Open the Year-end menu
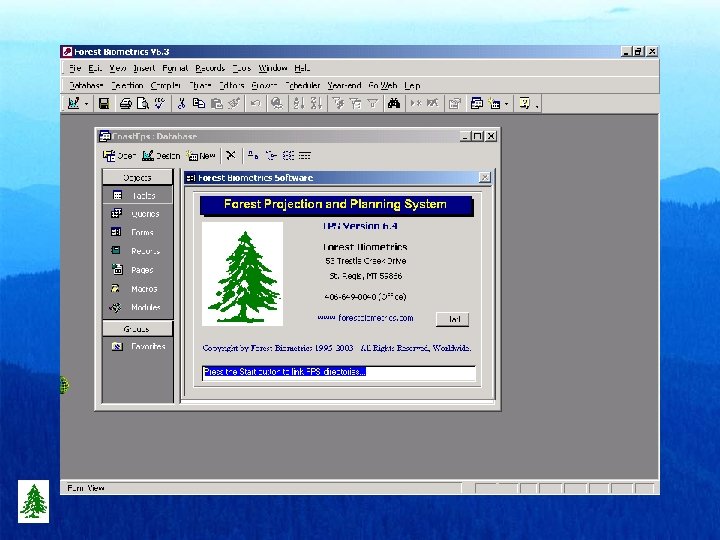This screenshot has width=720, height=540. pos(344,86)
